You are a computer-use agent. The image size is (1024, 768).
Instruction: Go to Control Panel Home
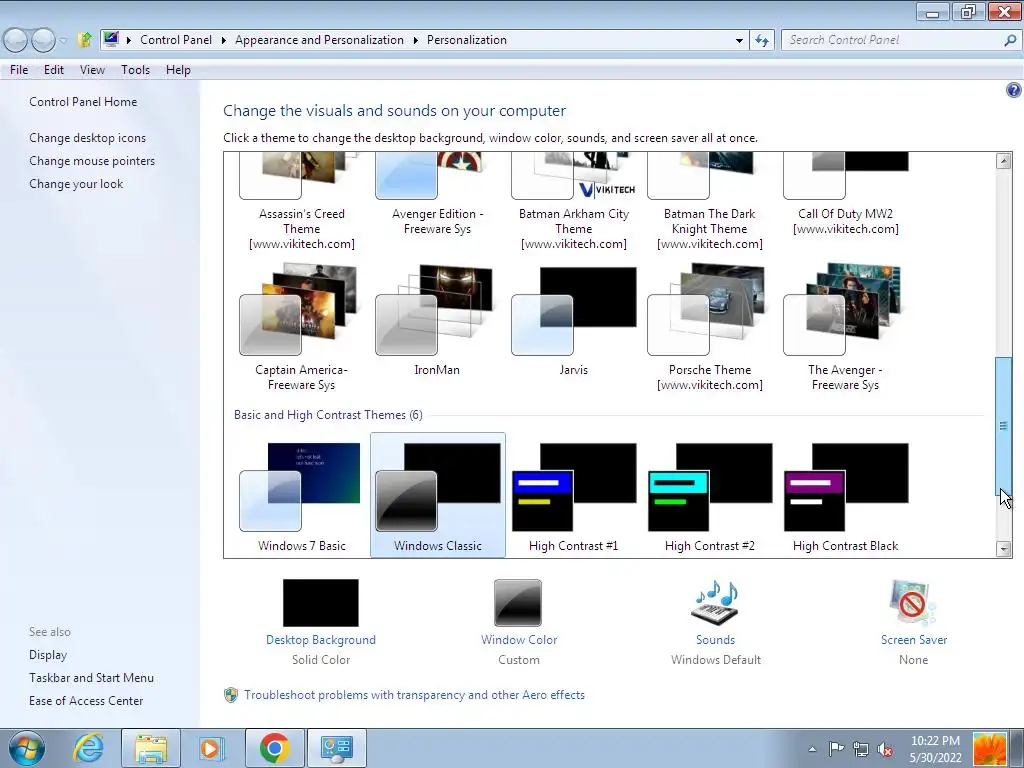pos(83,102)
